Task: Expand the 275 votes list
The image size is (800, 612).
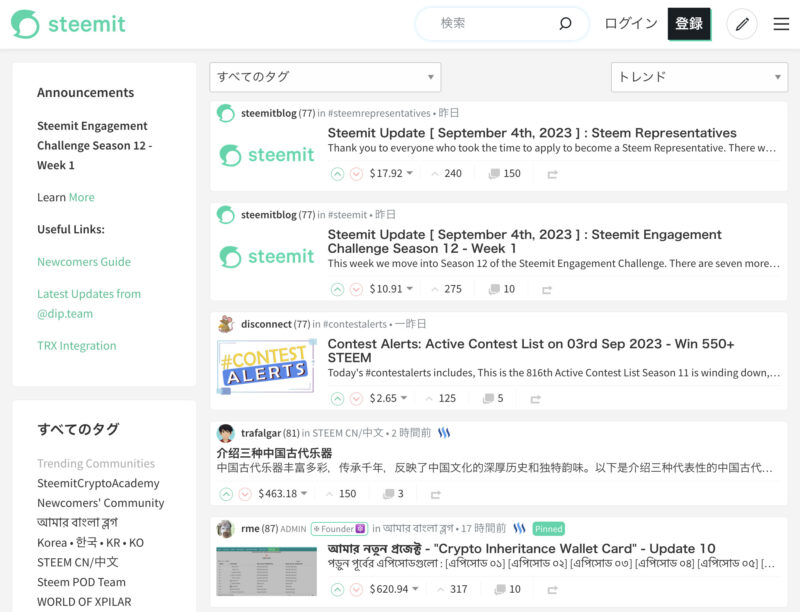Action: point(446,289)
